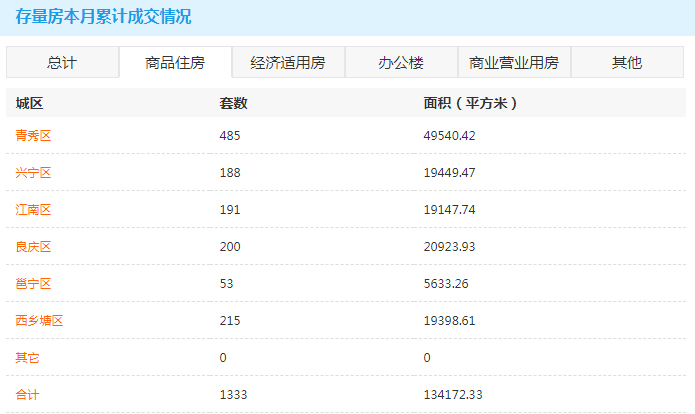Click the 套数 column header
This screenshot has height=414, width=695.
click(x=234, y=103)
